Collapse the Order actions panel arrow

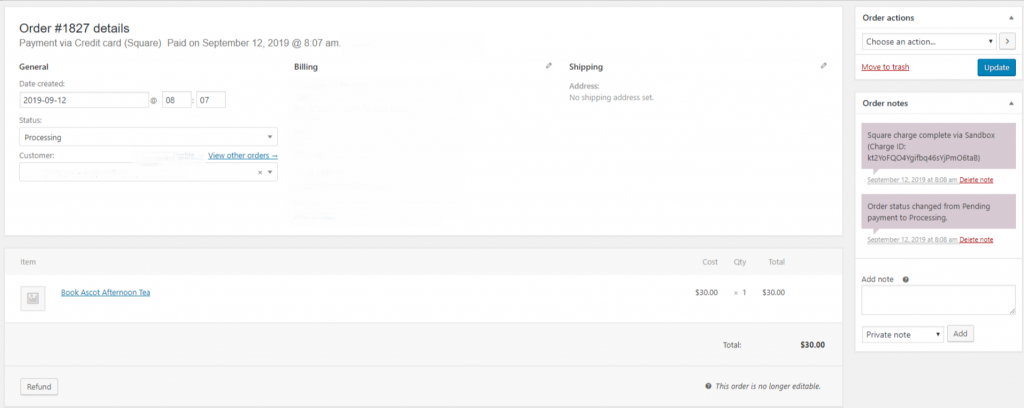[x=1011, y=18]
